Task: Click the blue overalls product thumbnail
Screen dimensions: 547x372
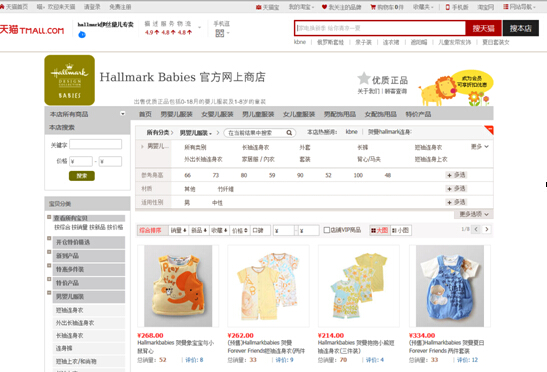Action: [450, 286]
